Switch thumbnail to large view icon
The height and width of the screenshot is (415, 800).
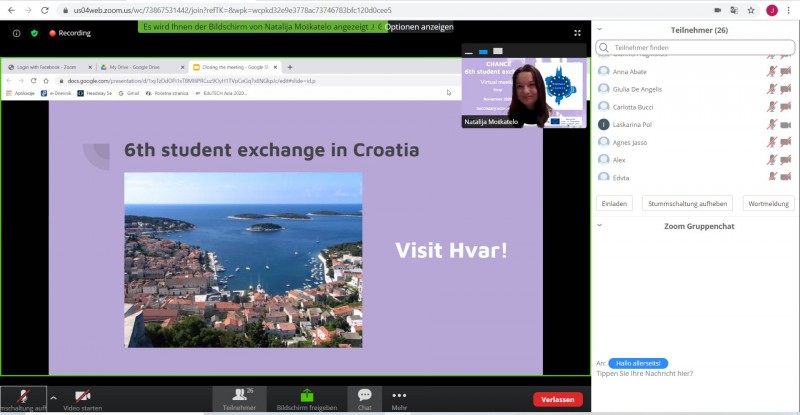point(498,51)
